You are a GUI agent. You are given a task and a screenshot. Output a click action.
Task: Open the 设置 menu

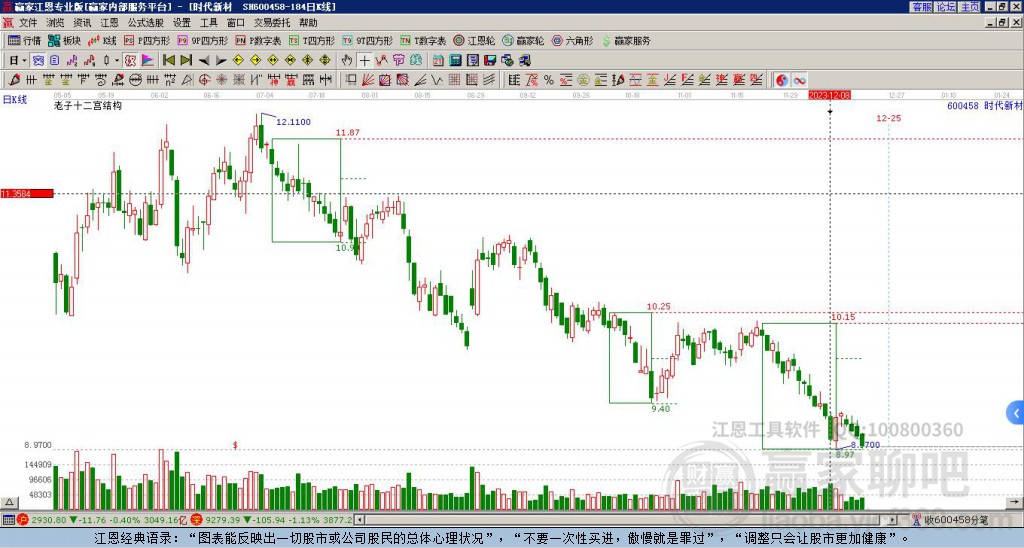click(182, 23)
